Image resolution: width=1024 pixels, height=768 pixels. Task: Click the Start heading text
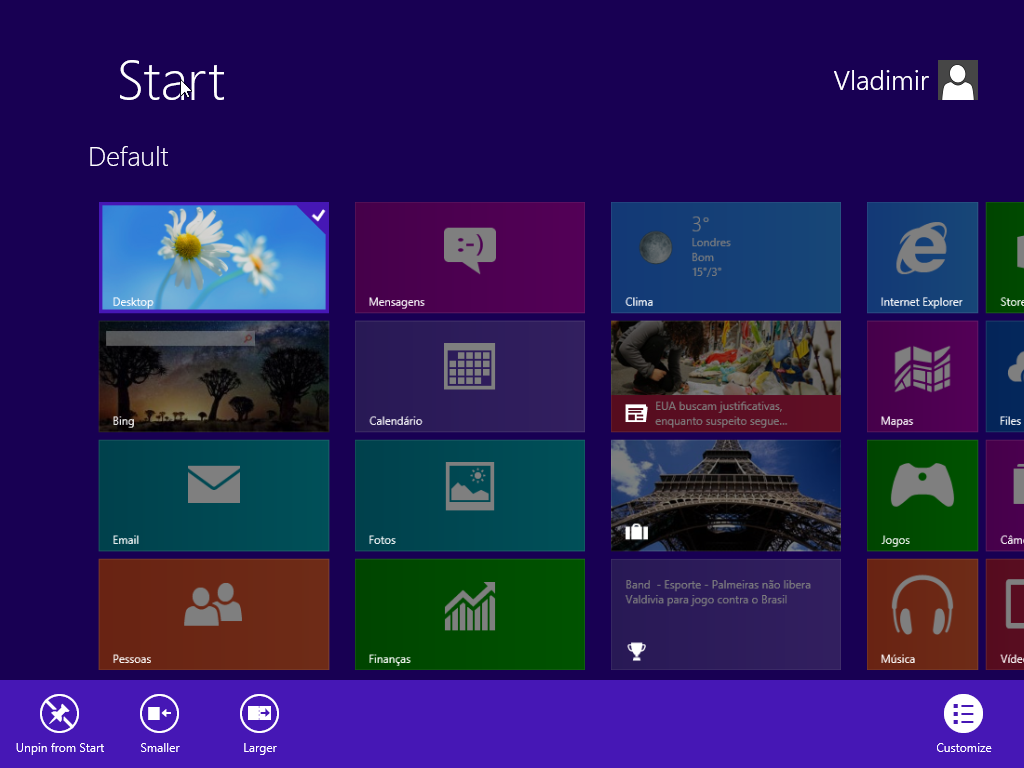pos(172,81)
